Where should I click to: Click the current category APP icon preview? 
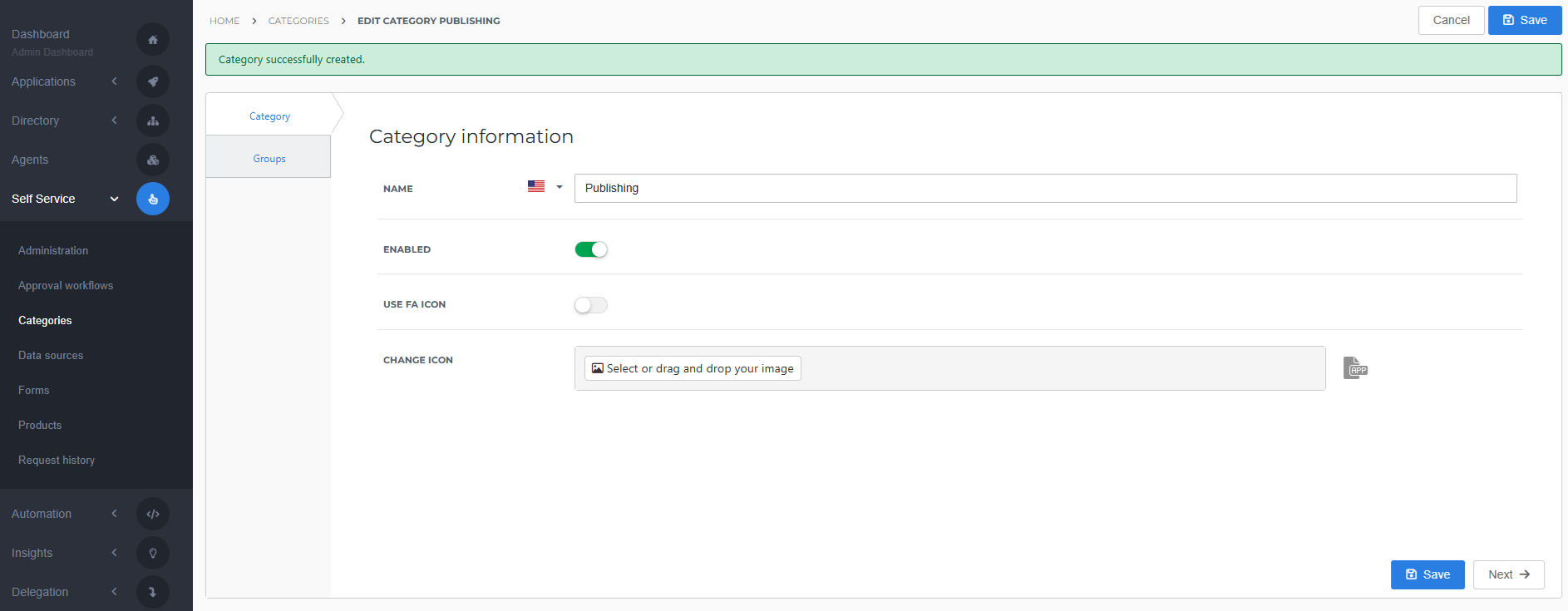coord(1355,367)
